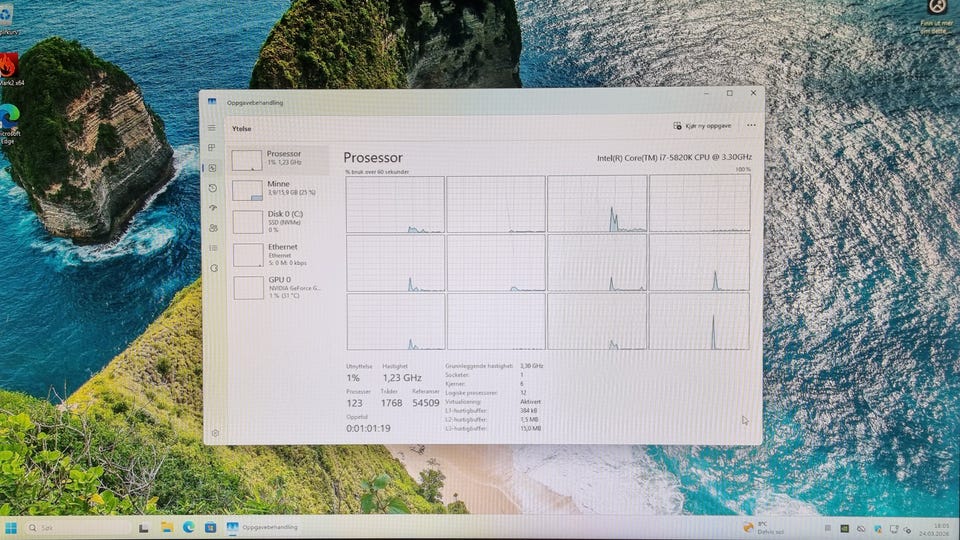Select the Performance page icon in sidebar
Viewport: 960px width, 540px height.
(x=212, y=168)
